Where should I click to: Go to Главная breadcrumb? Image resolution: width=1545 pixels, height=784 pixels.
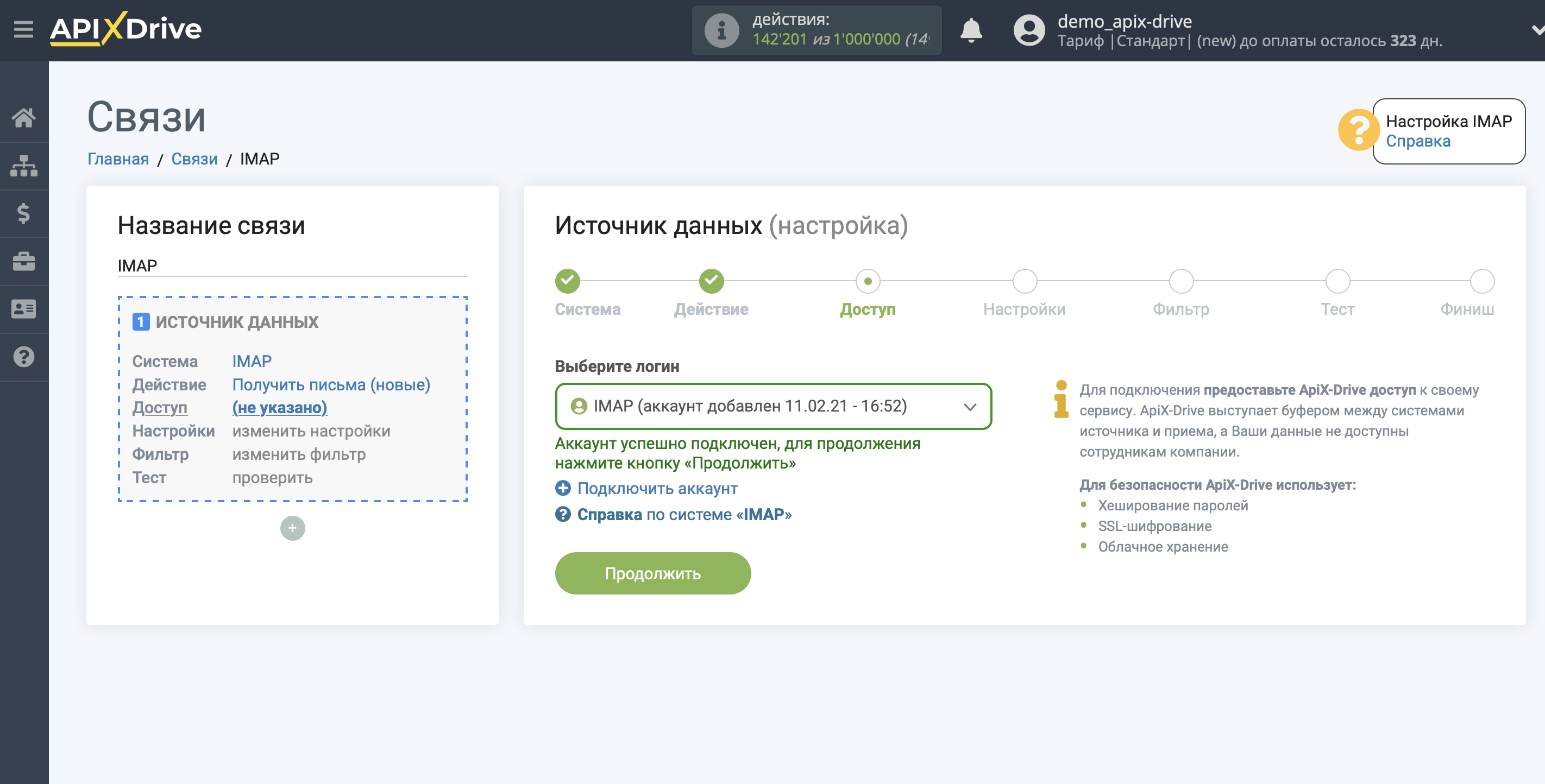click(x=118, y=159)
